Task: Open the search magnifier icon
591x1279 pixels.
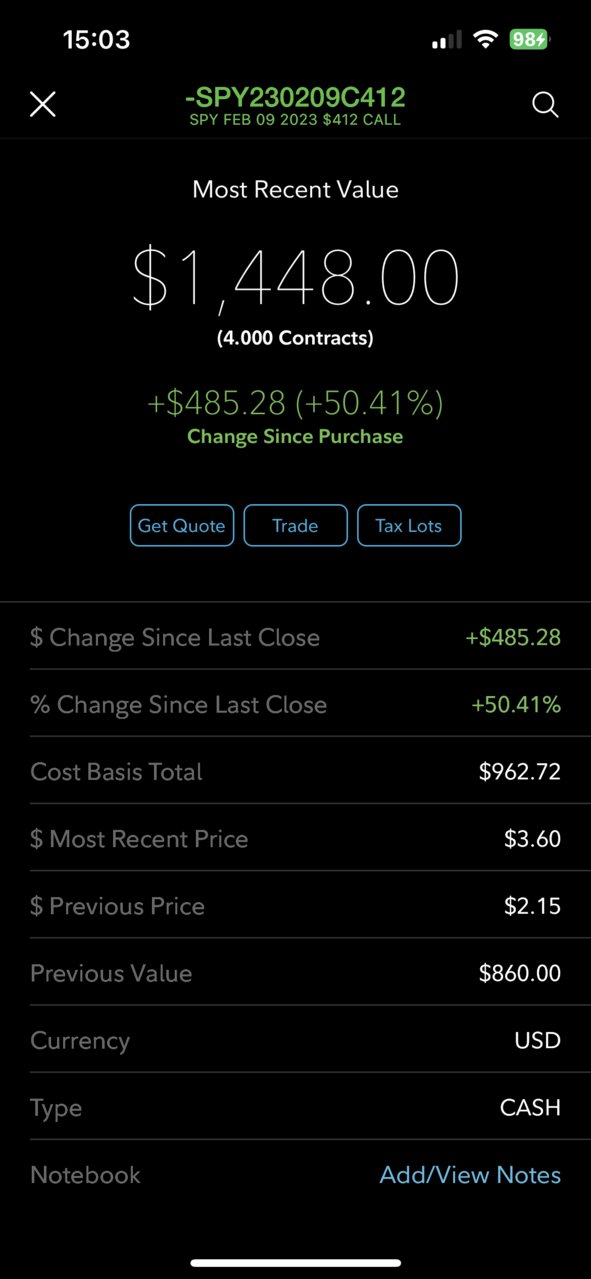Action: (545, 104)
